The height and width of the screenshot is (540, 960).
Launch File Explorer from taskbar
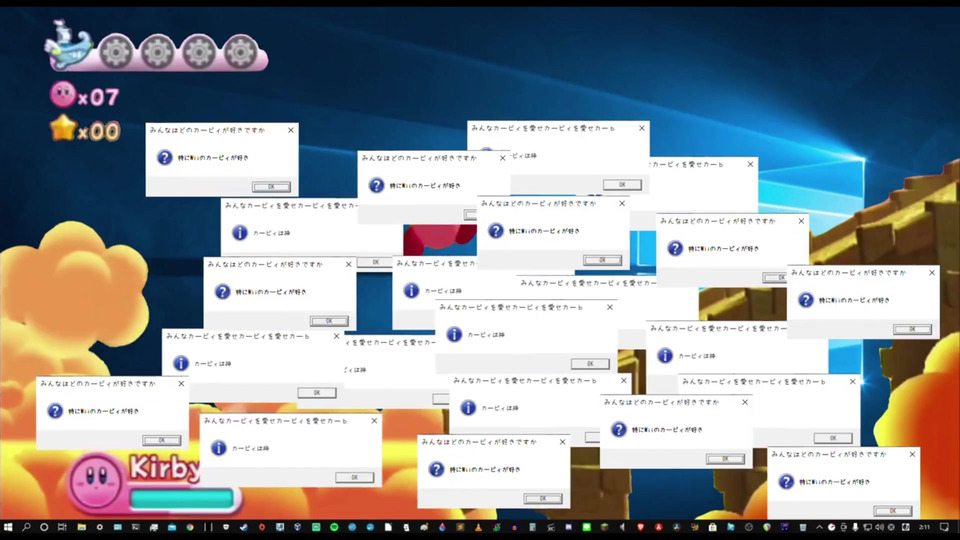tap(81, 527)
